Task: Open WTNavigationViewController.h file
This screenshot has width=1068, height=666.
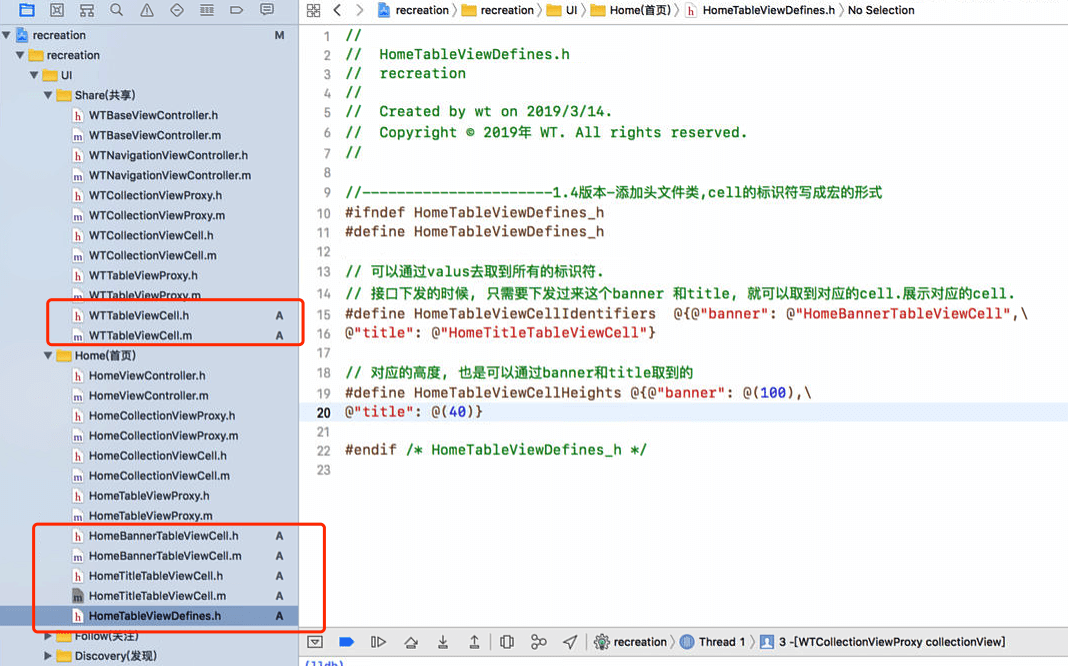Action: (168, 155)
